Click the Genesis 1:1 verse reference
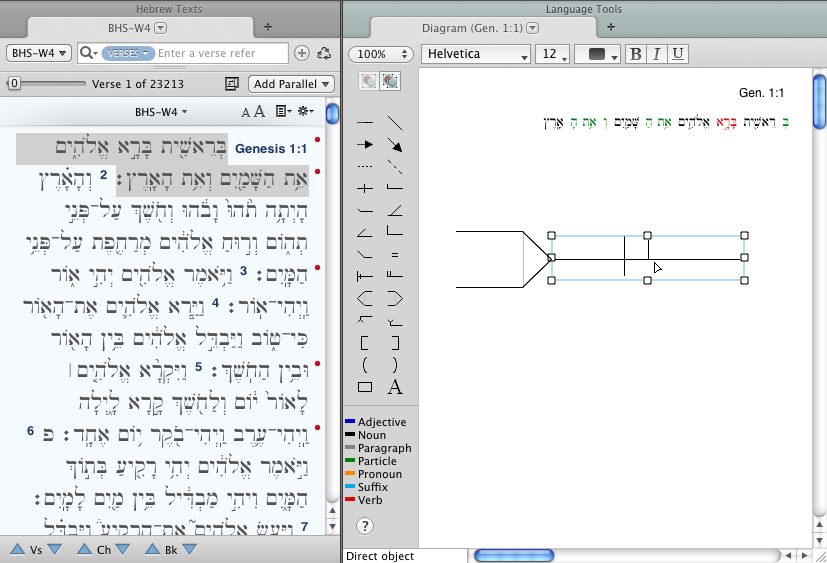This screenshot has width=827, height=563. point(270,149)
